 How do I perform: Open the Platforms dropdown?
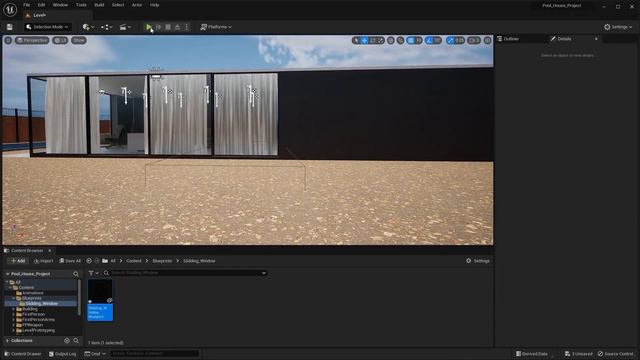click(x=216, y=27)
